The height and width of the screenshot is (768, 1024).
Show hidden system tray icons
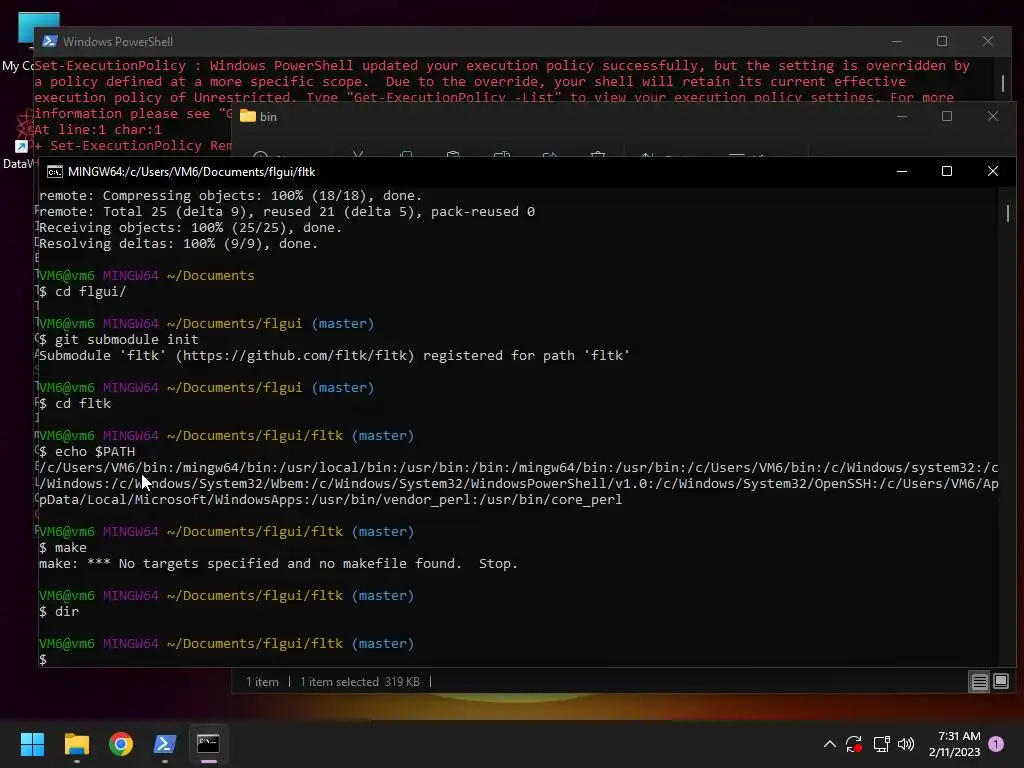coord(829,744)
